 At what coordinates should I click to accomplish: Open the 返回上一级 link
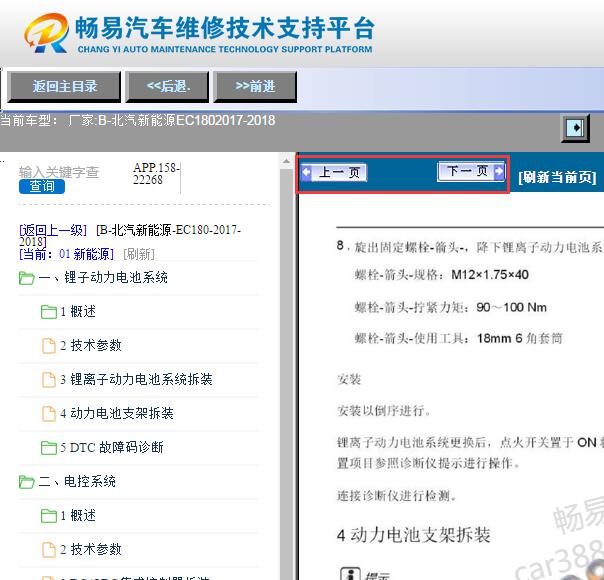point(53,230)
